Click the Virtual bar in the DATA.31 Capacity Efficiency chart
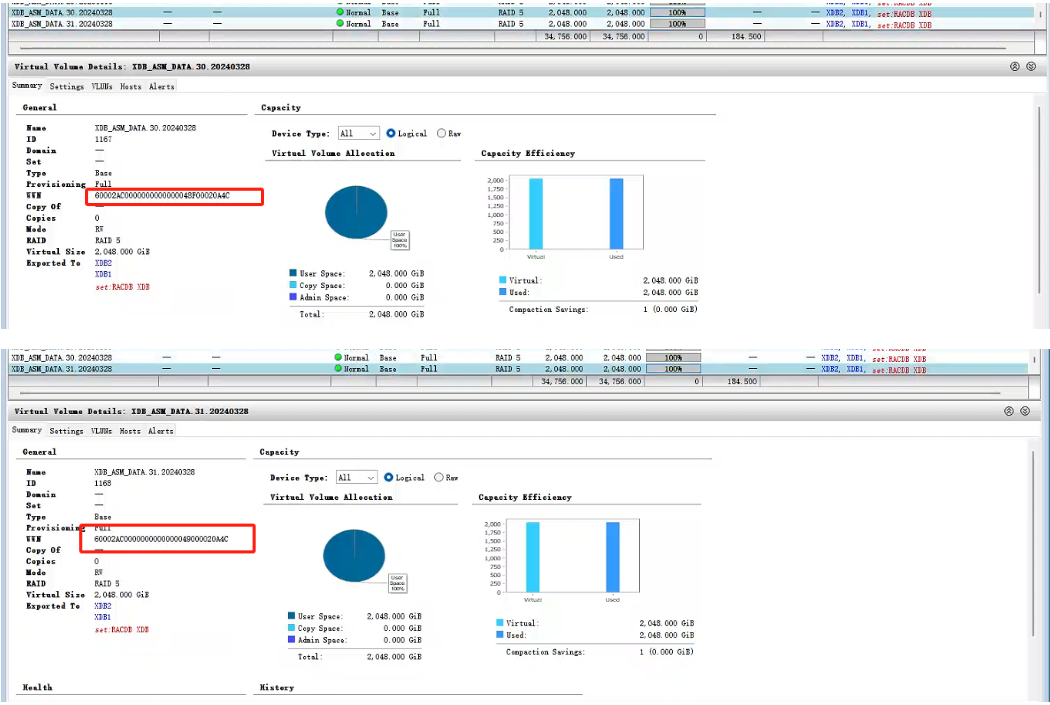 (532, 557)
